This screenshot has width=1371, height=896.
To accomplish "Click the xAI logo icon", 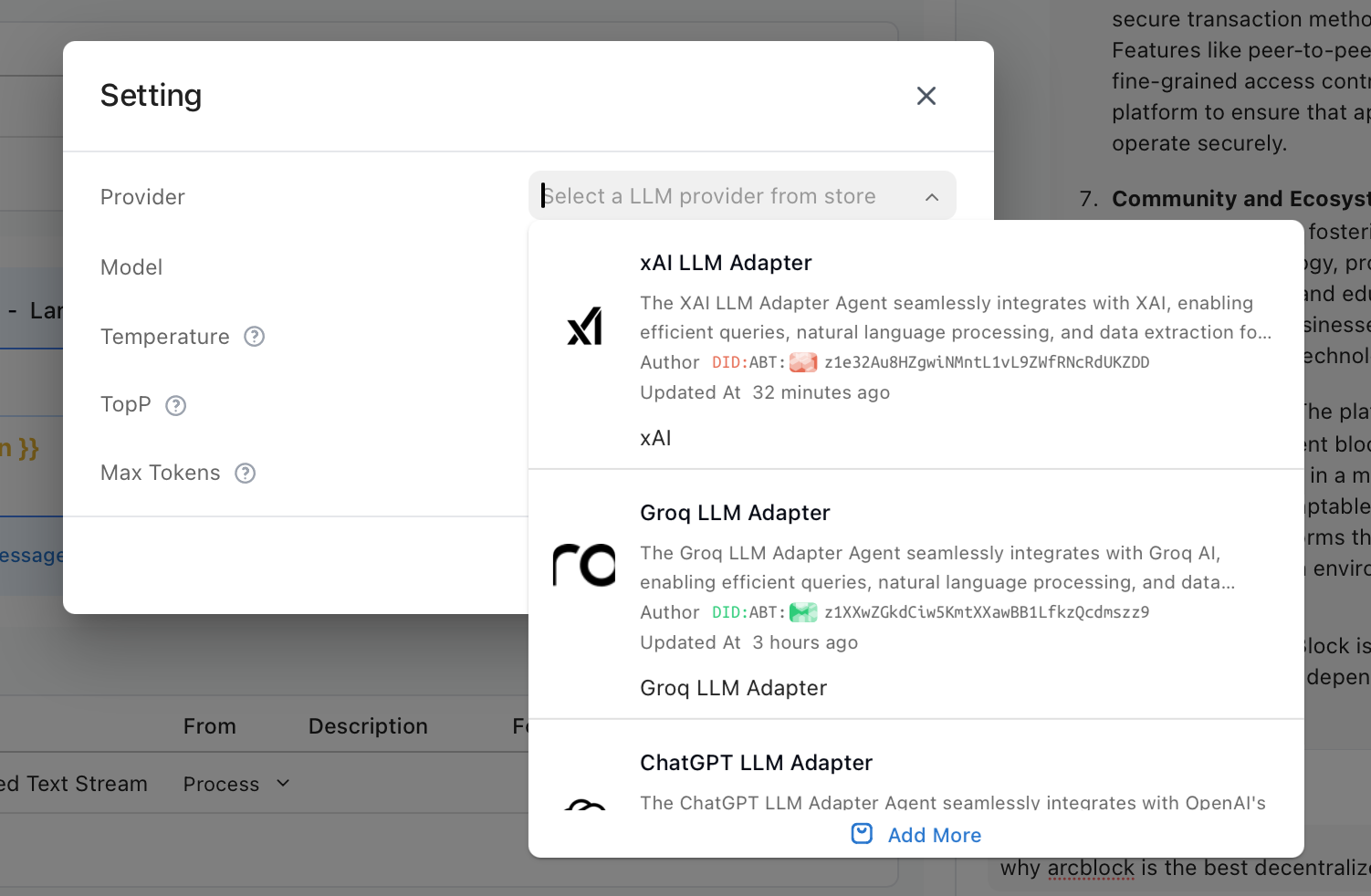I will (x=584, y=327).
